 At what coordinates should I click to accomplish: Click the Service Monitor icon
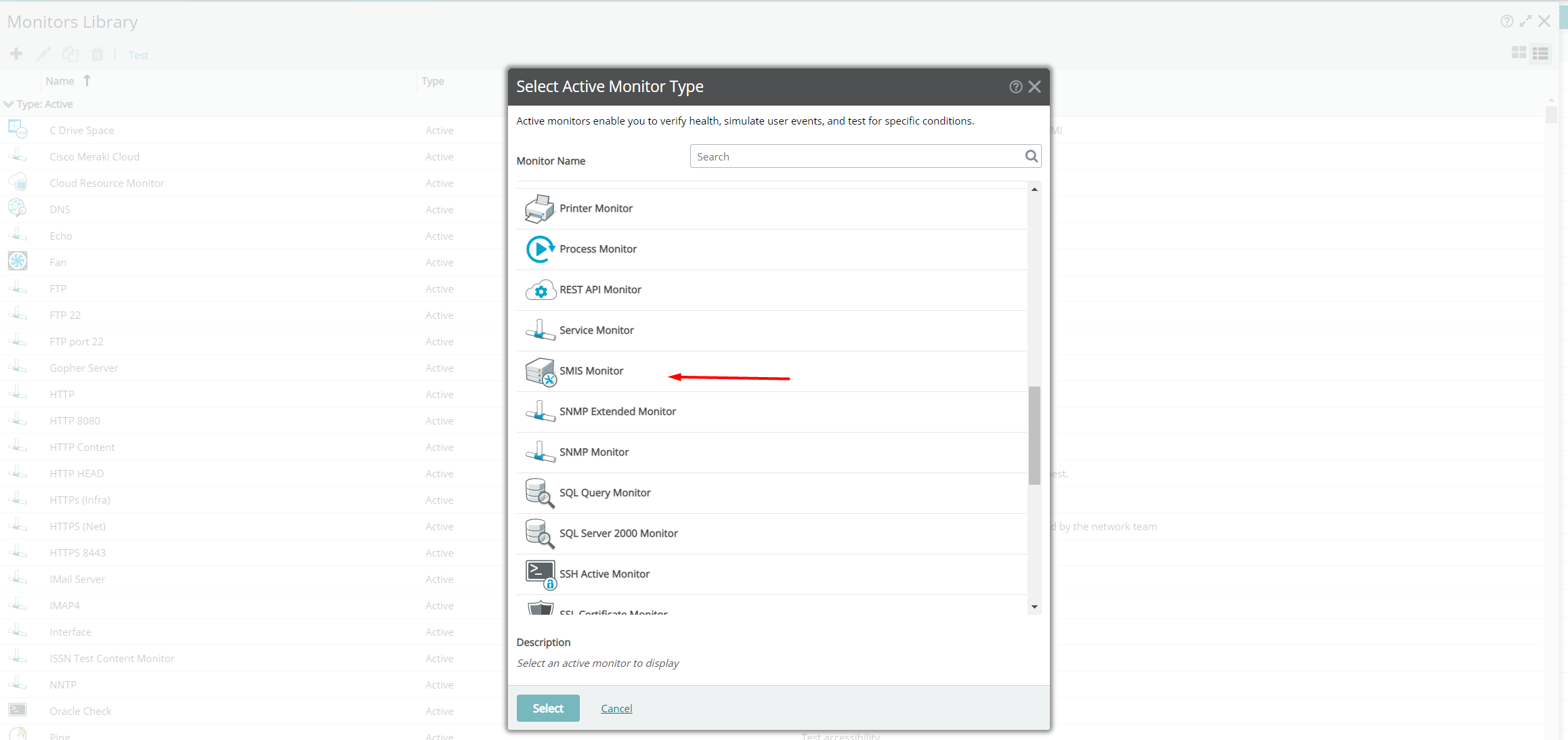pyautogui.click(x=541, y=330)
